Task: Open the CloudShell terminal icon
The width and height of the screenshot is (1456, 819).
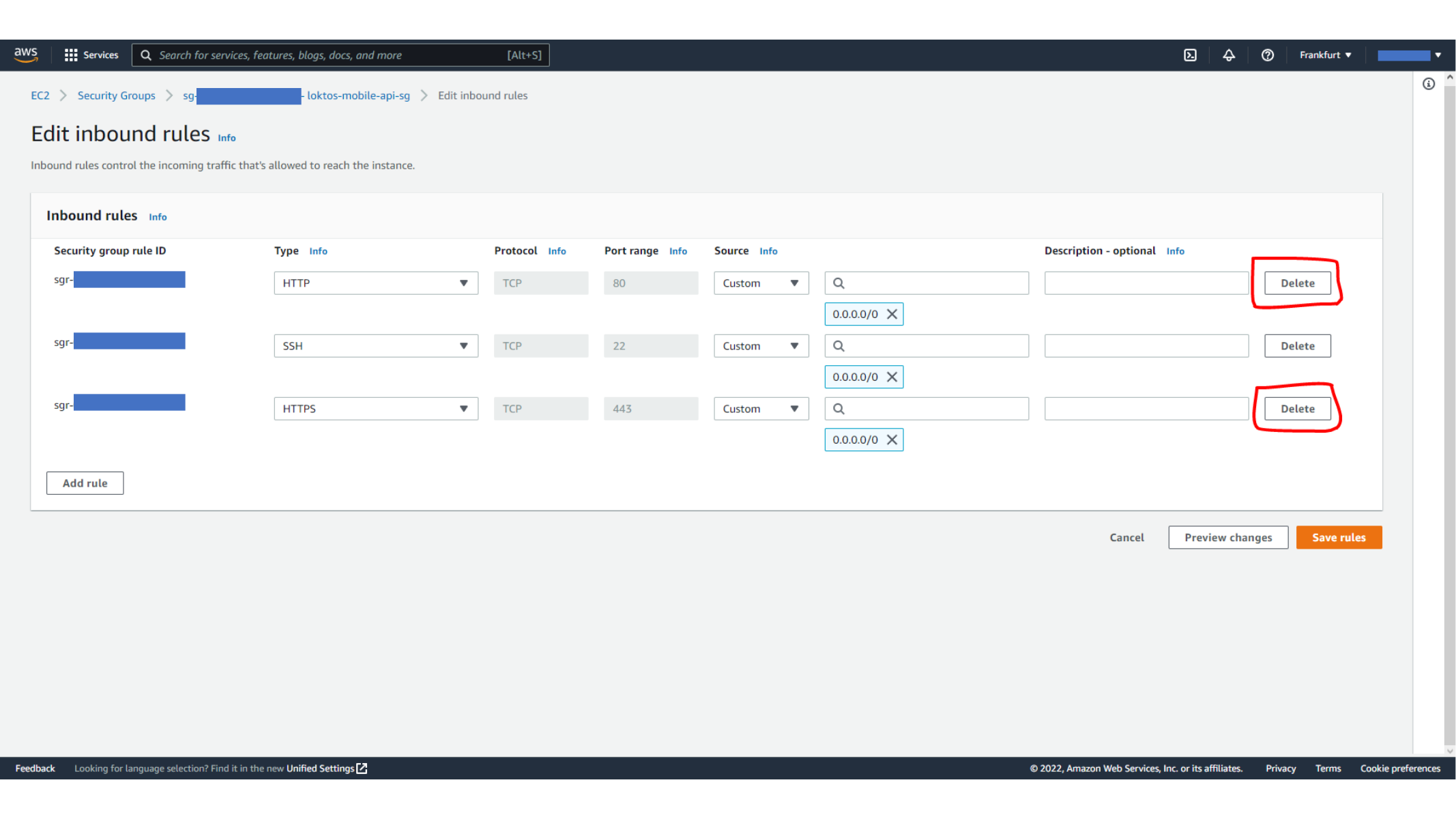Action: 1190,55
